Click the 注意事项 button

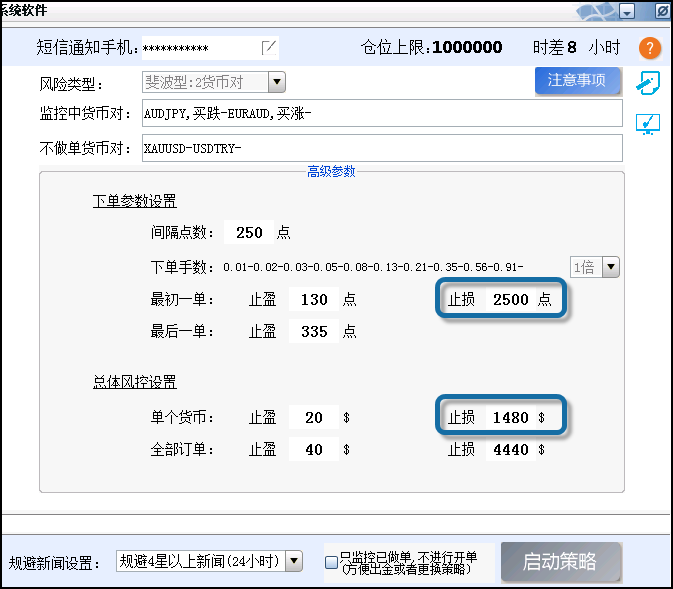click(577, 80)
